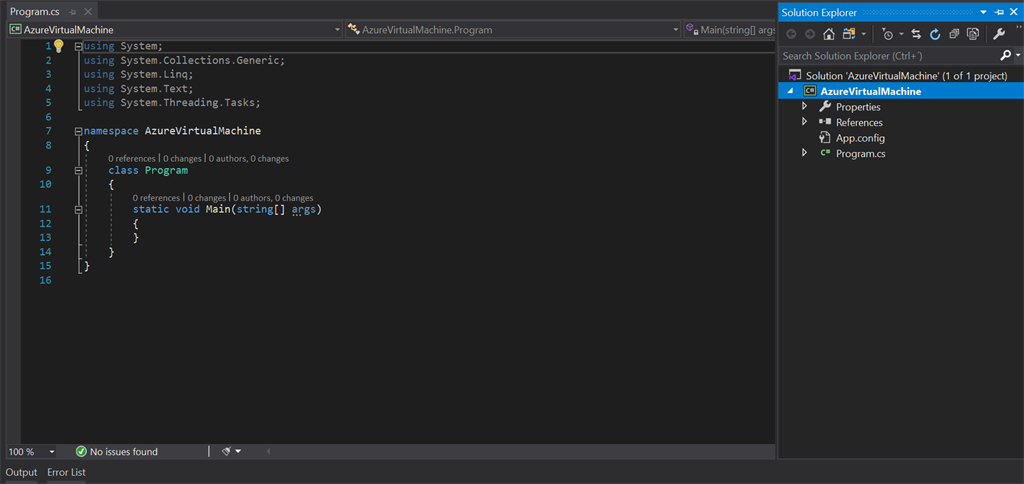The height and width of the screenshot is (484, 1024).
Task: Click the green No issues found checkmark
Action: tap(82, 451)
